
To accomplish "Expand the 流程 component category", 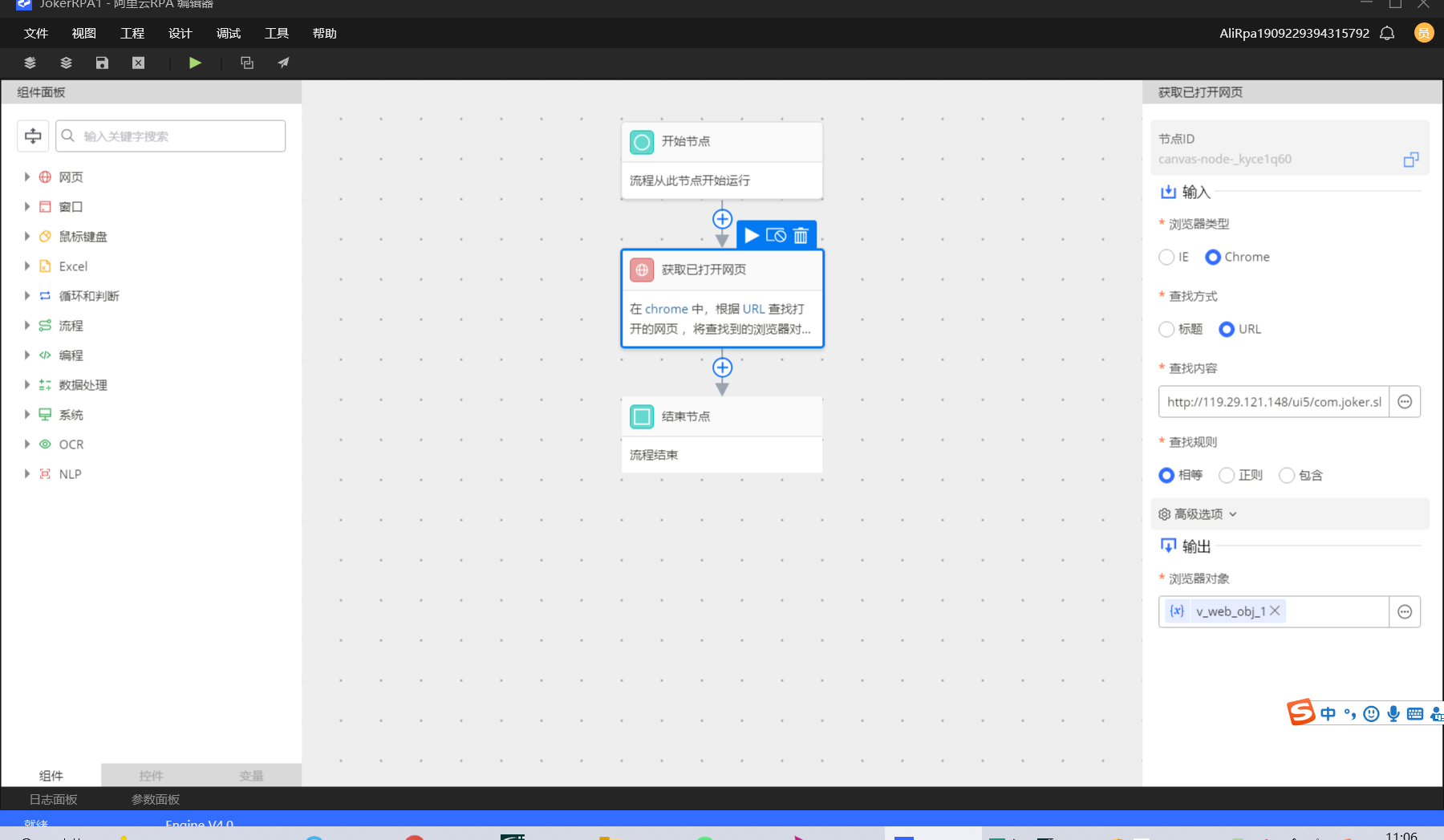I will 26,325.
